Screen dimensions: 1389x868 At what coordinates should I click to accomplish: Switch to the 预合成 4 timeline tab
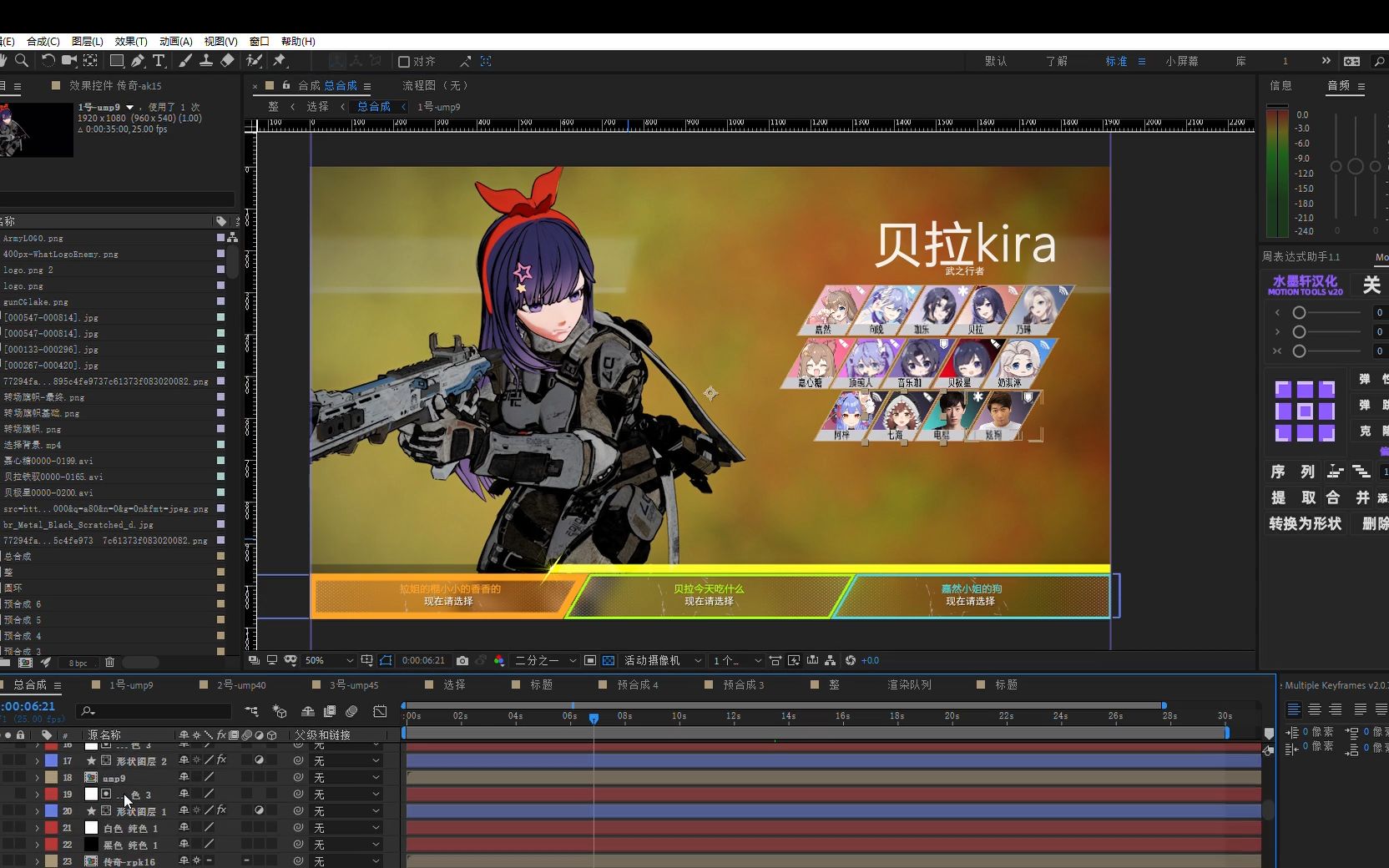[x=638, y=684]
